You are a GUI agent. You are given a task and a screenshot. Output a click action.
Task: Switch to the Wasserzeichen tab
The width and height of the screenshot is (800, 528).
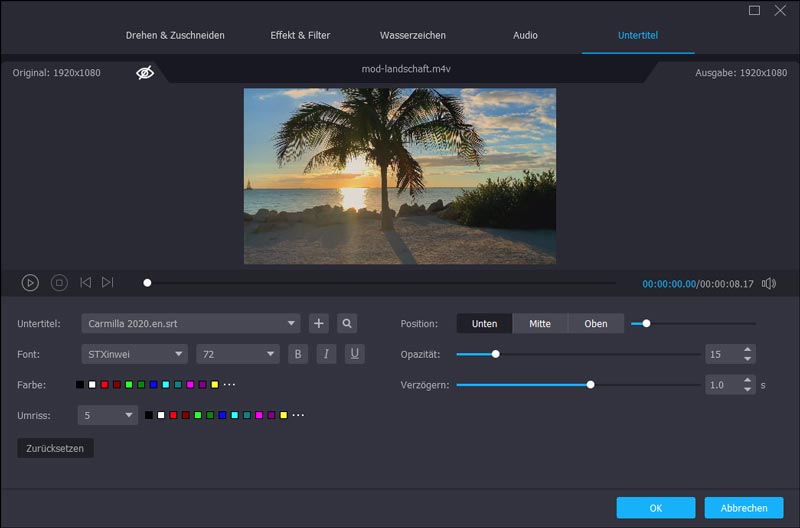[411, 35]
